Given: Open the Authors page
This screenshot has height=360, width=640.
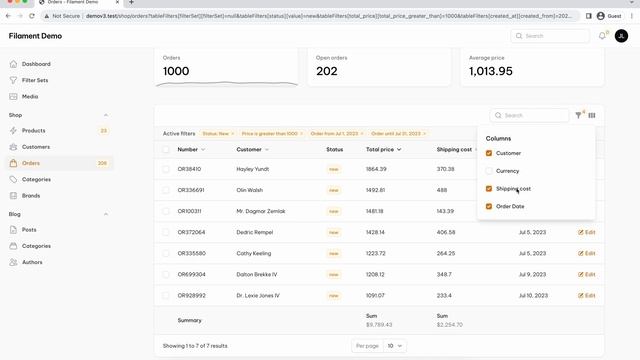Looking at the screenshot, I should pyautogui.click(x=32, y=262).
